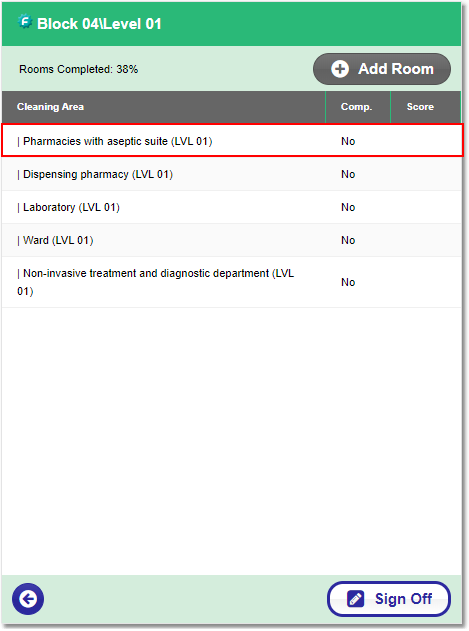
Task: Click the Sign Off button text
Action: (403, 599)
